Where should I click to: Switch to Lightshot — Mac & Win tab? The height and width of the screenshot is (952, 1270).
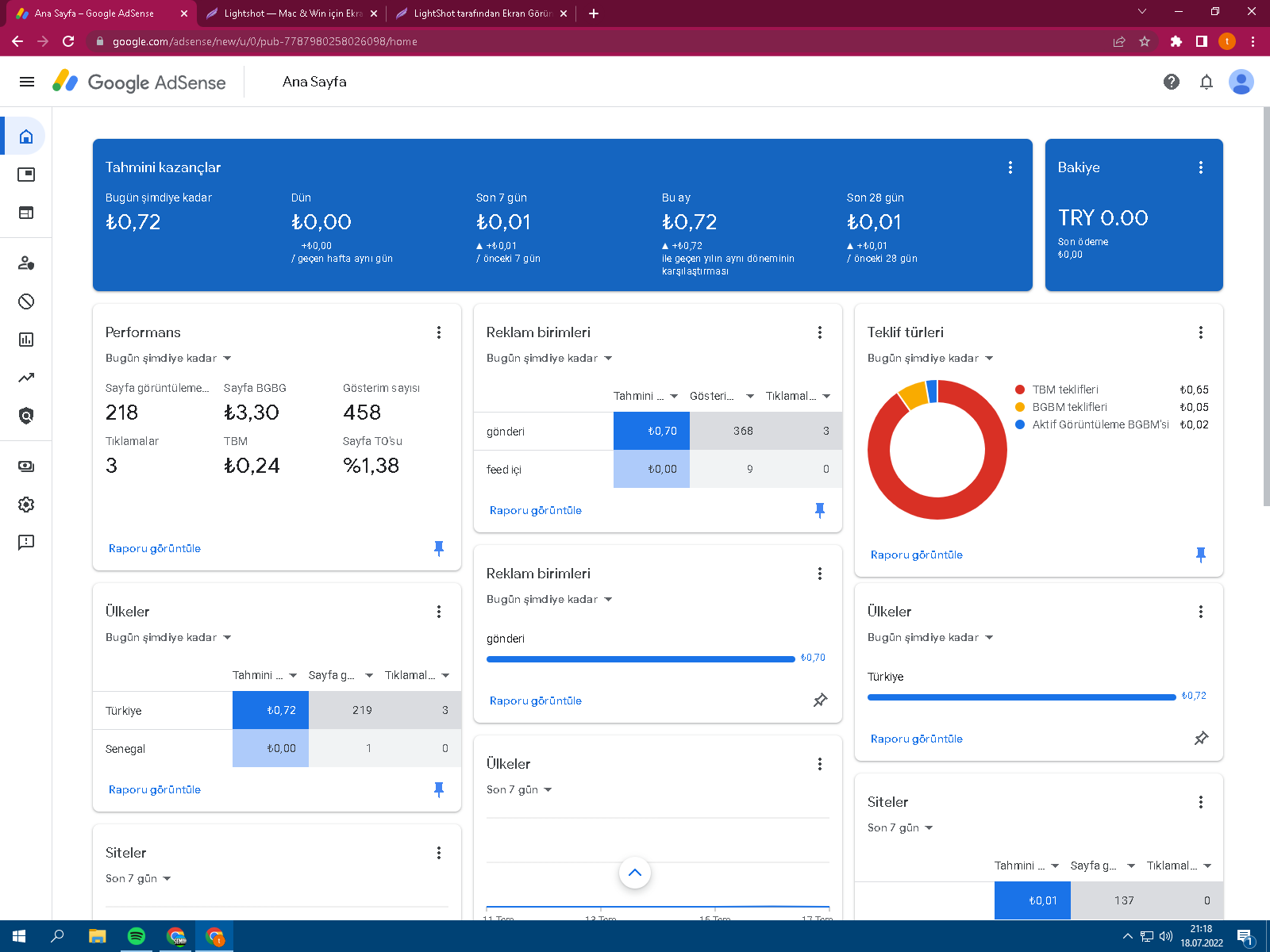291,13
